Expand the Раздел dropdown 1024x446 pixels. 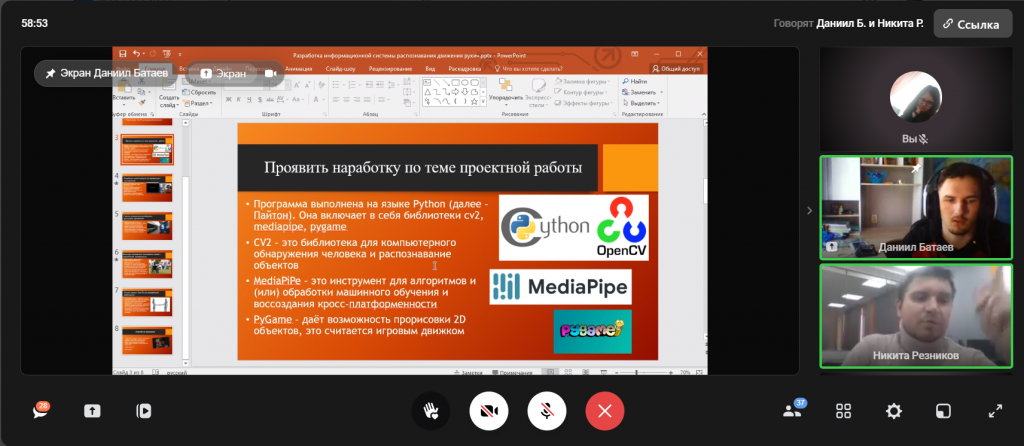pyautogui.click(x=198, y=103)
